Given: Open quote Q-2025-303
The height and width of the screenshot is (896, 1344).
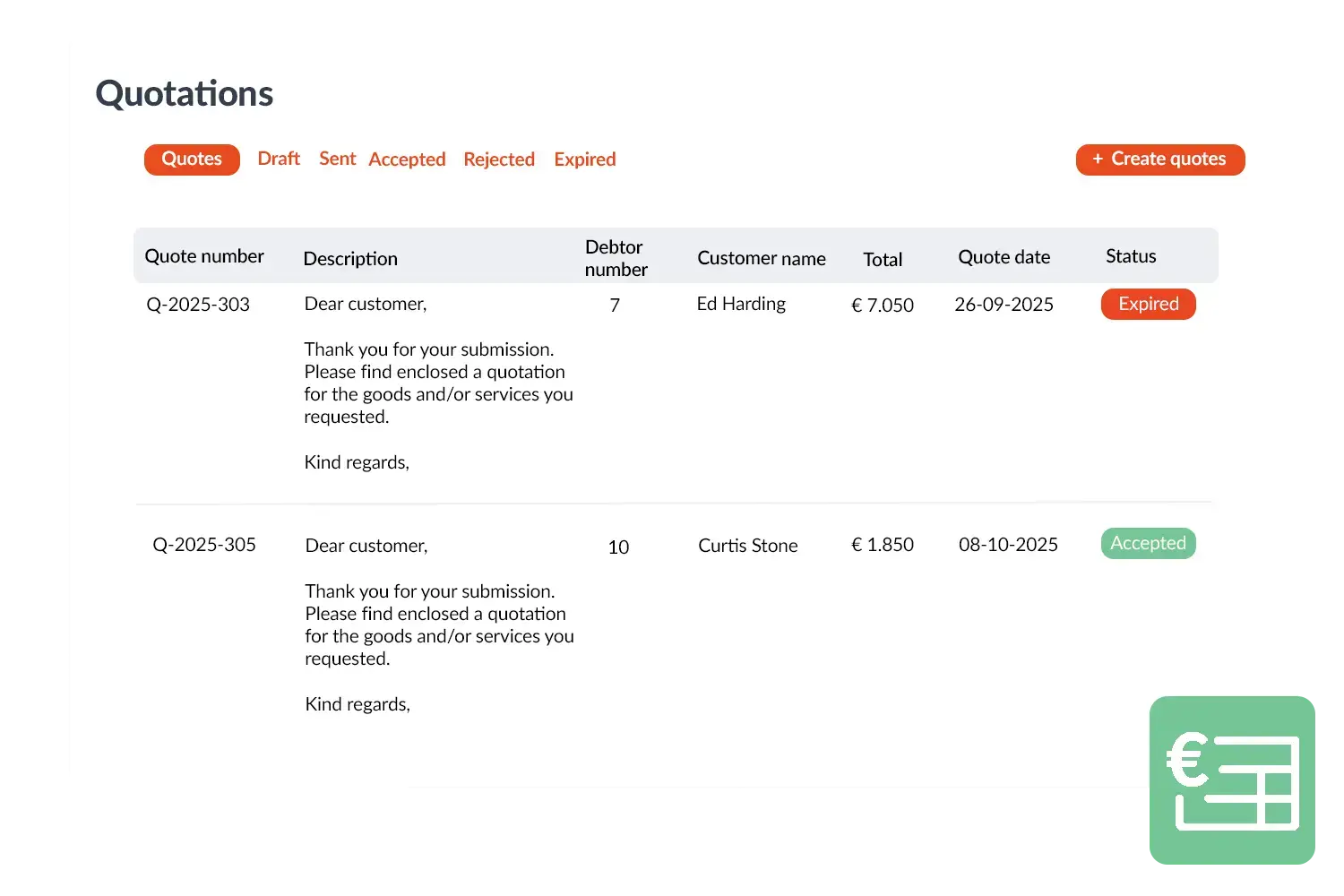Looking at the screenshot, I should [x=198, y=305].
